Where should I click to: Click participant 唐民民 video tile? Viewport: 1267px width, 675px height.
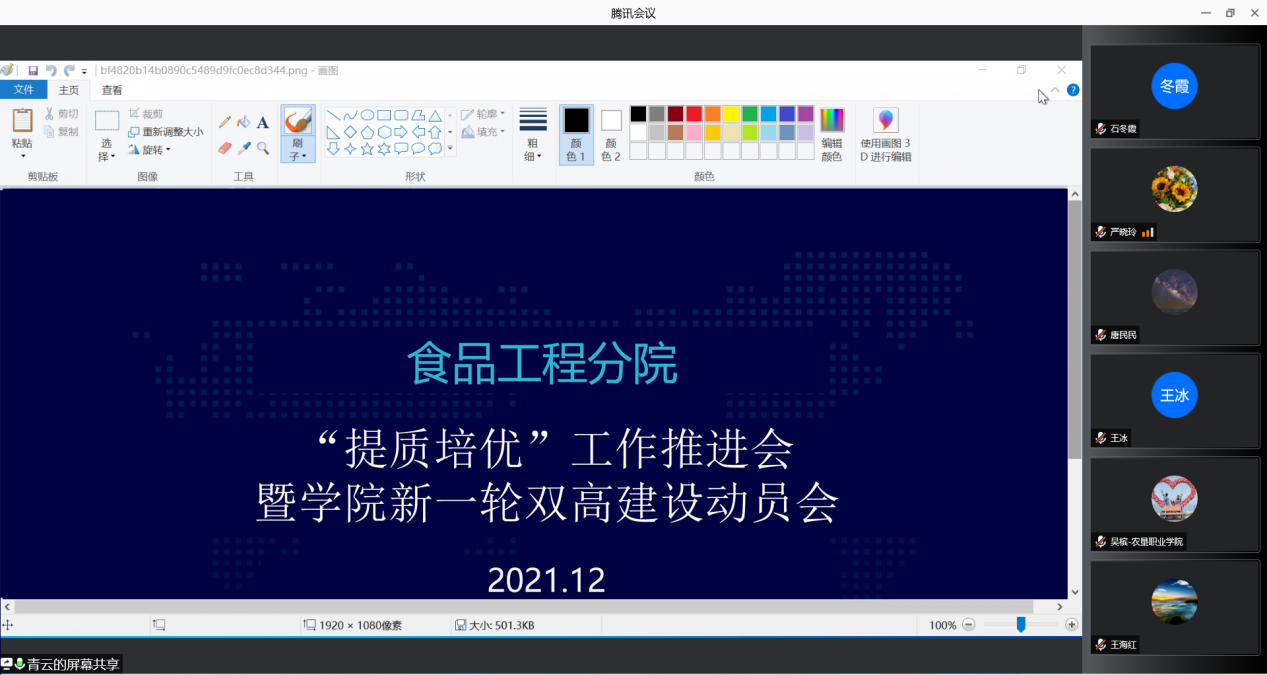pos(1174,297)
